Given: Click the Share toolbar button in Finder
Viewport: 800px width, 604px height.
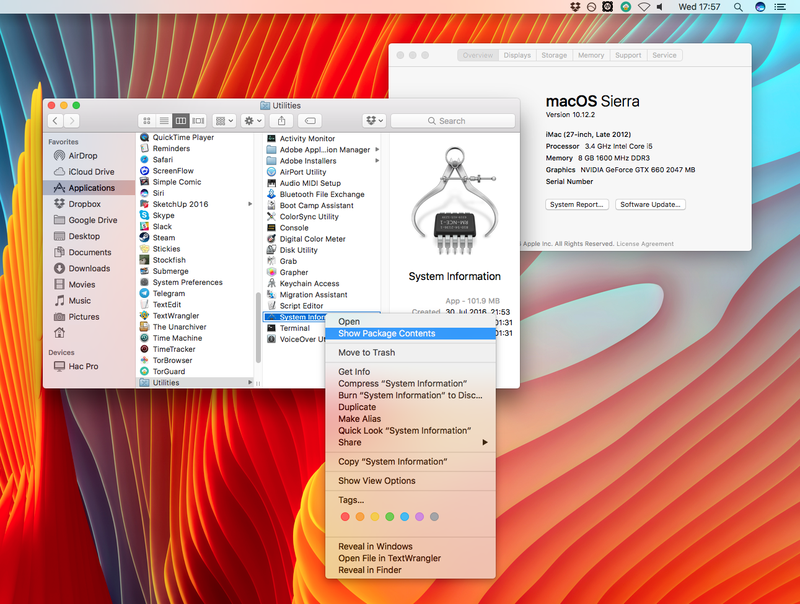Looking at the screenshot, I should tap(281, 121).
